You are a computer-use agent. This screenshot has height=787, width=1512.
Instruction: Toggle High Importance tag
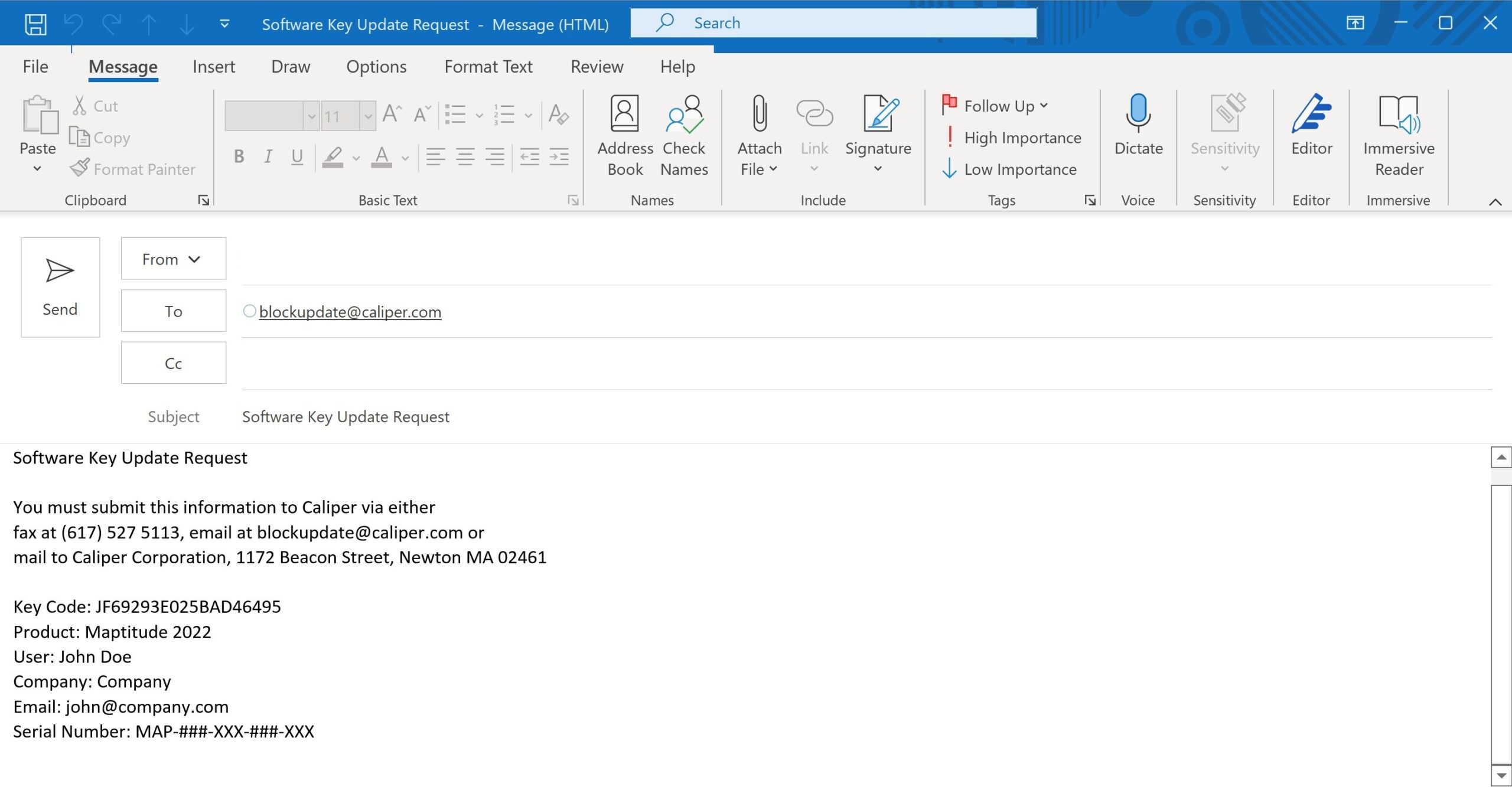coord(1012,138)
